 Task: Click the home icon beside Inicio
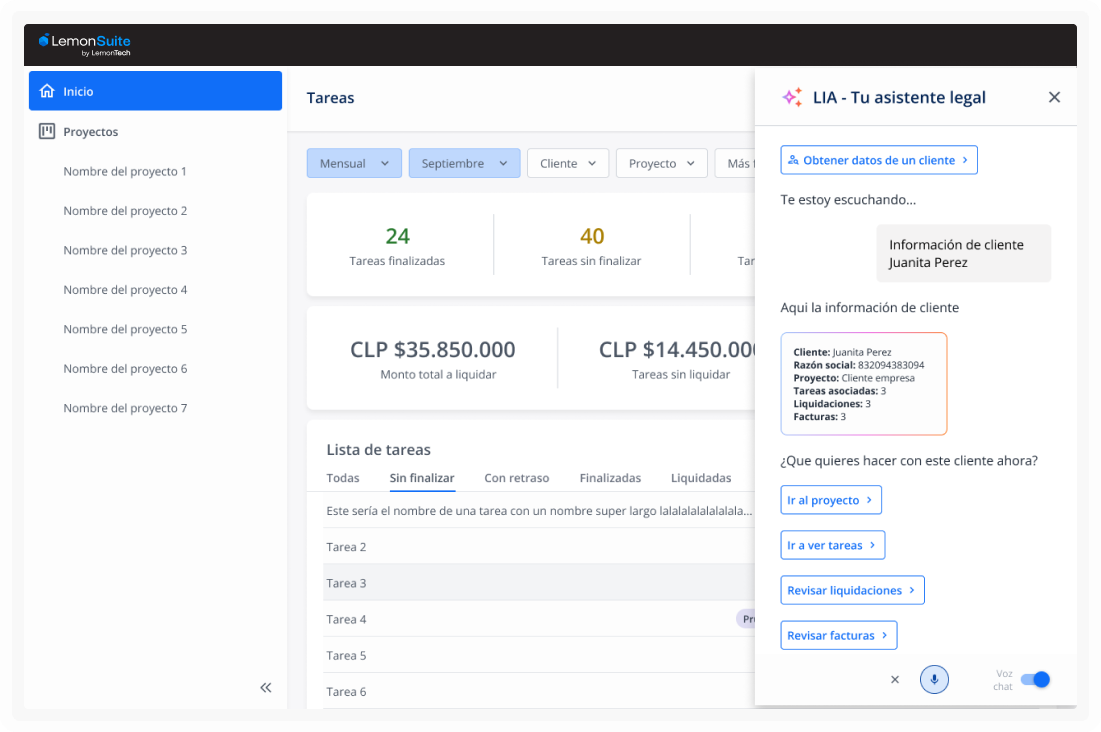click(47, 91)
